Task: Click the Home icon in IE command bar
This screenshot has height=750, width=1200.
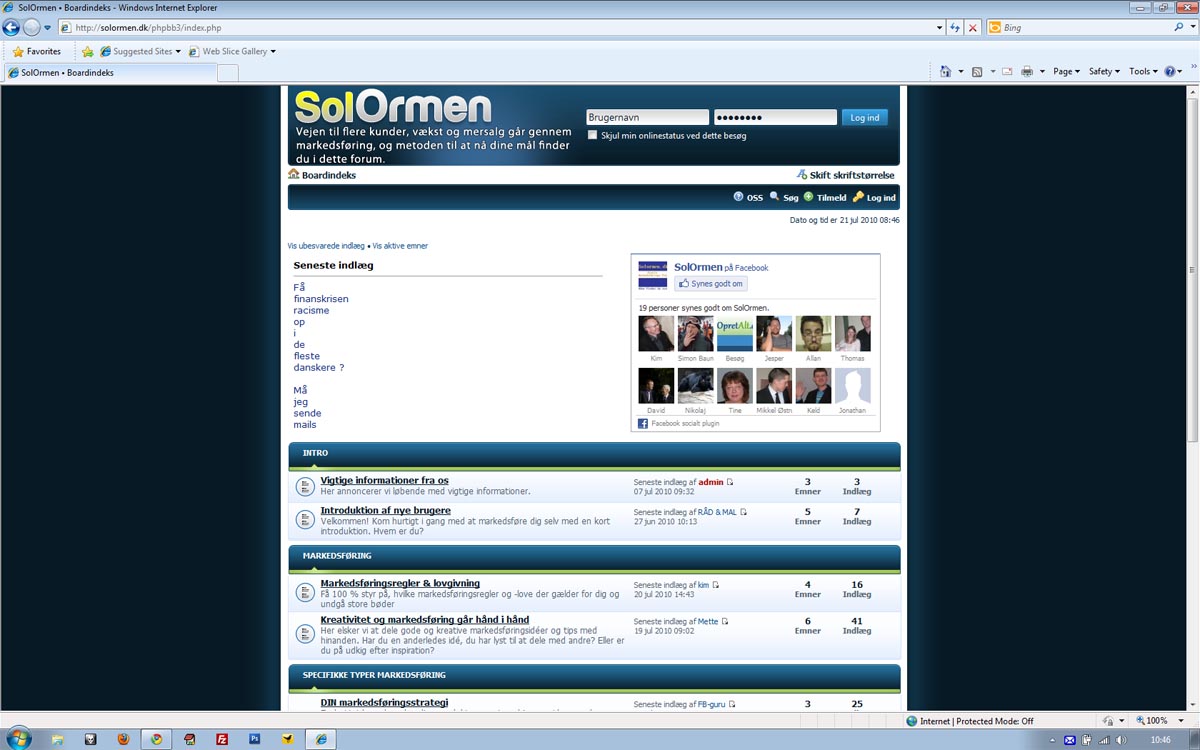Action: (945, 72)
